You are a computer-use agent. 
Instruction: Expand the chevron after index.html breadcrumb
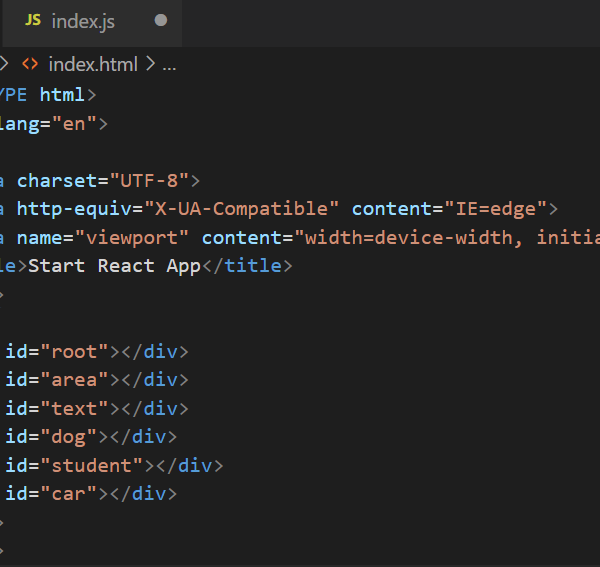click(151, 65)
